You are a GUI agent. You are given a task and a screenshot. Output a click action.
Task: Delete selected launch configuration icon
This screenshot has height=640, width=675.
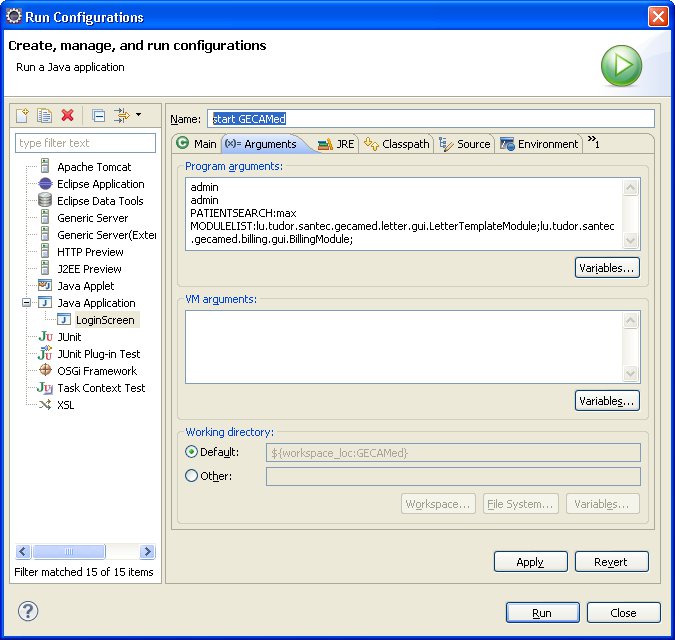(68, 116)
